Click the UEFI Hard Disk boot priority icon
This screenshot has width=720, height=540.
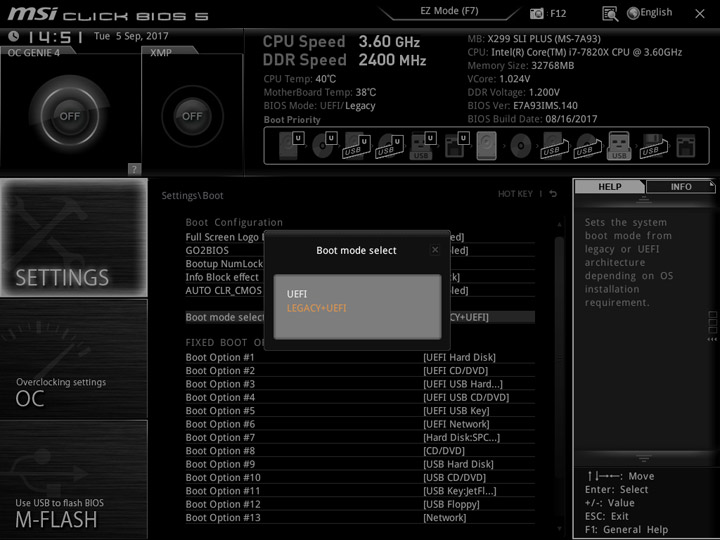point(292,145)
